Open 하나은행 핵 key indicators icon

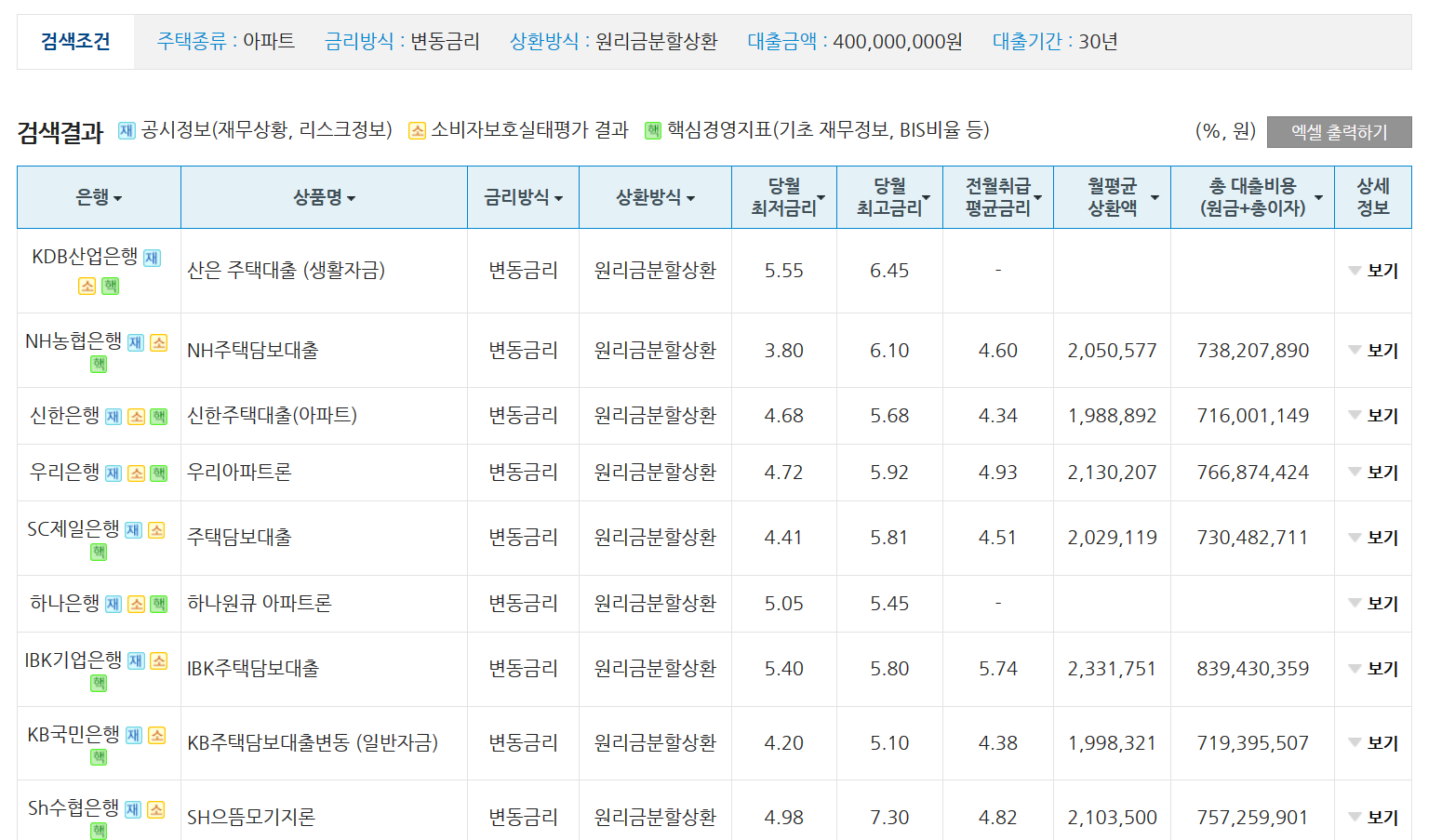click(159, 605)
